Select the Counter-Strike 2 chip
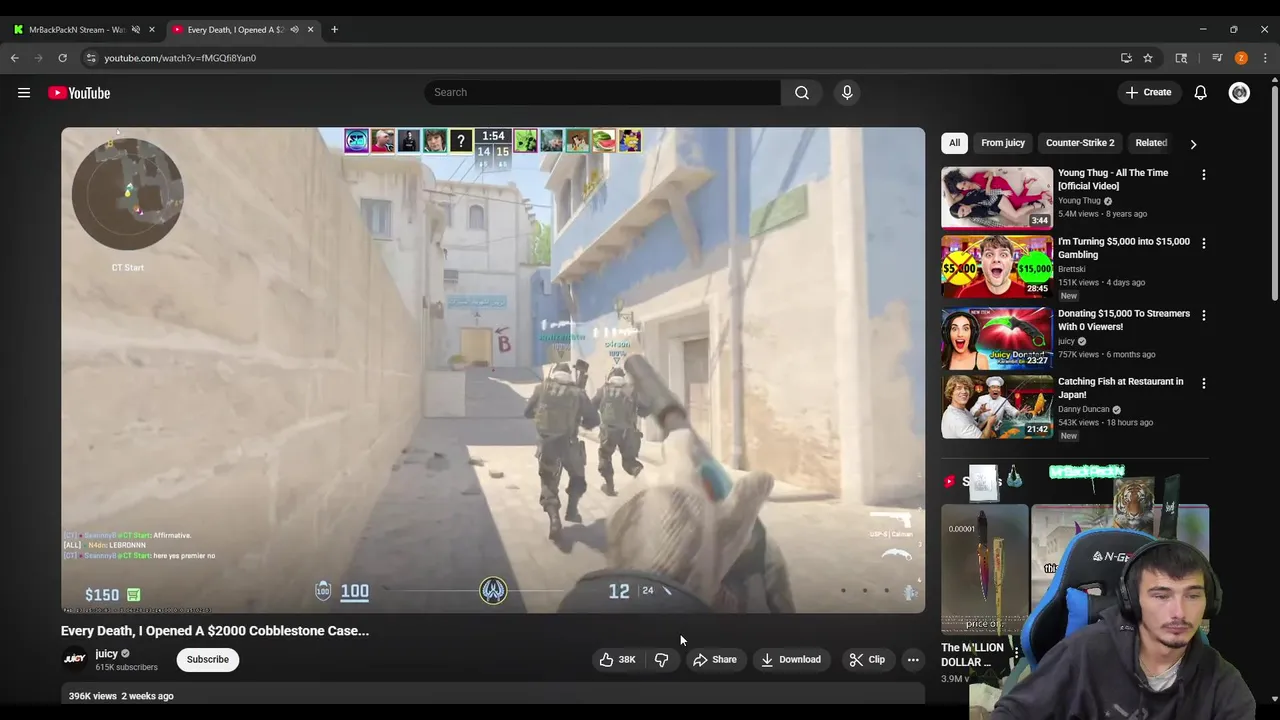 point(1080,143)
